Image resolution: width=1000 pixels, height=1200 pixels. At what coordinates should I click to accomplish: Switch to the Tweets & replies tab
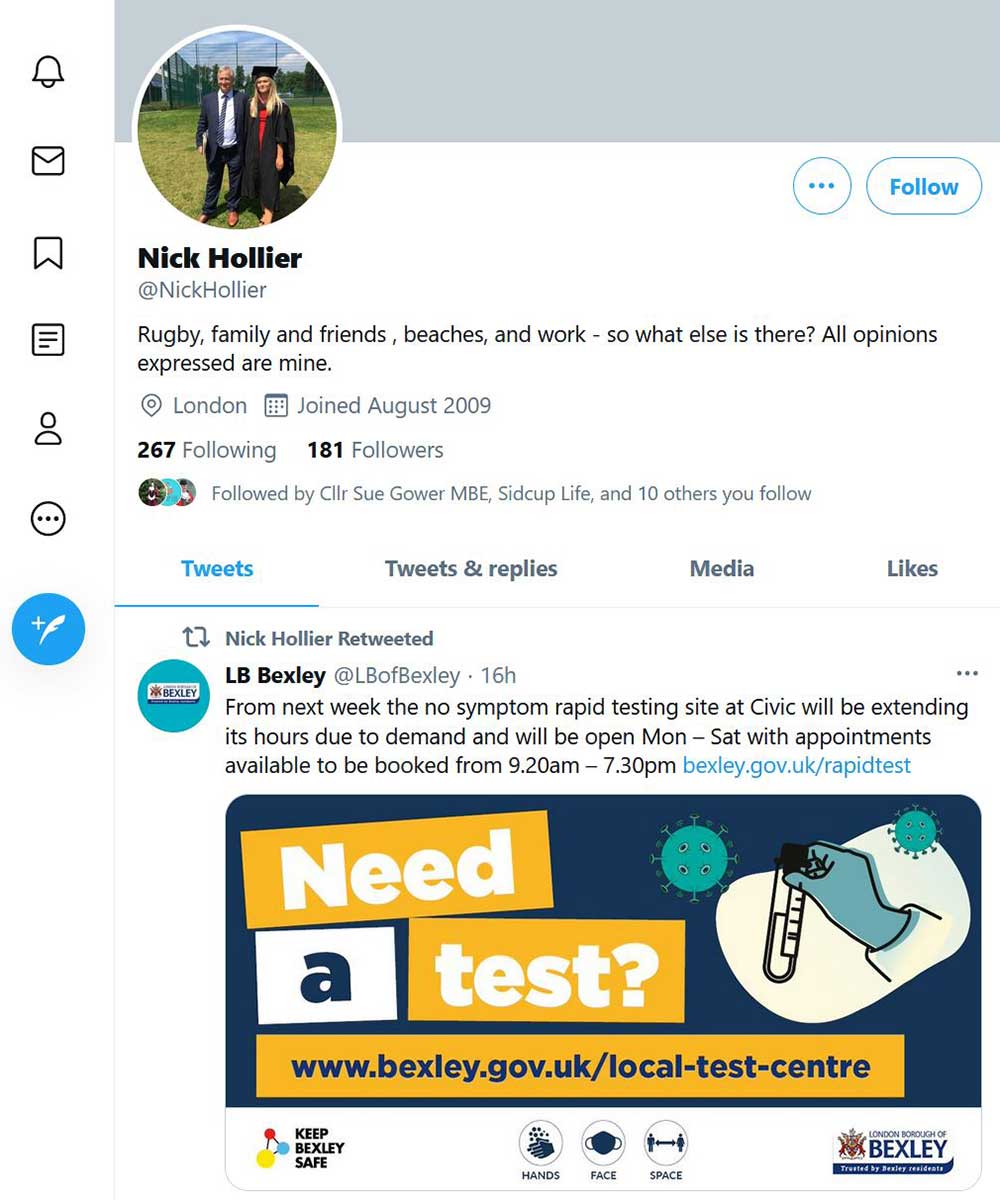(471, 569)
